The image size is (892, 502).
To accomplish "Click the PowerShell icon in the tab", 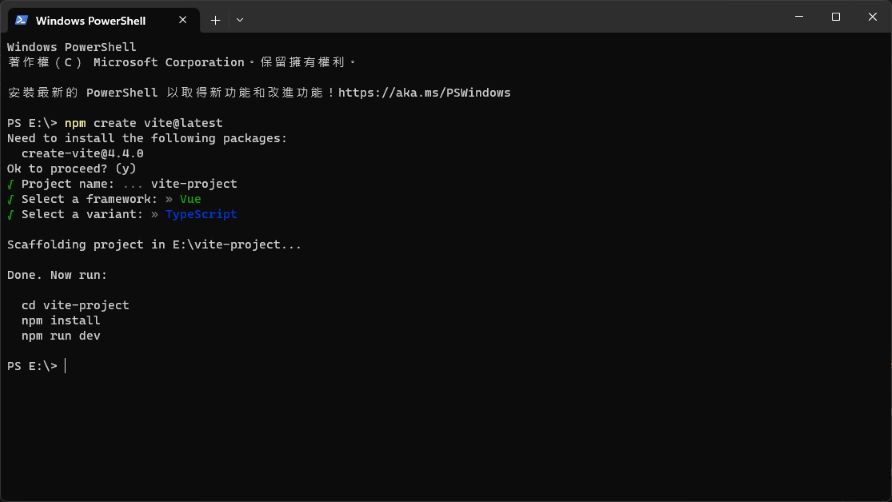I will point(22,20).
